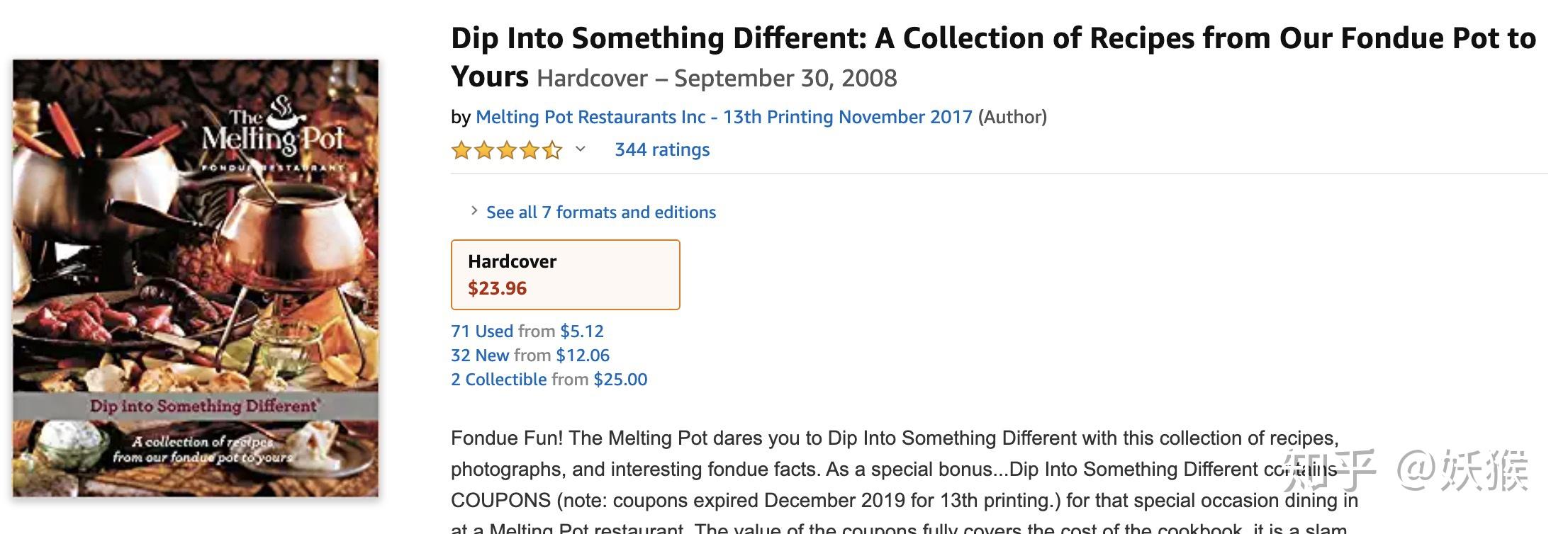Click the Dip into Something Different cover banner
The image size is (1568, 534).
point(204,407)
